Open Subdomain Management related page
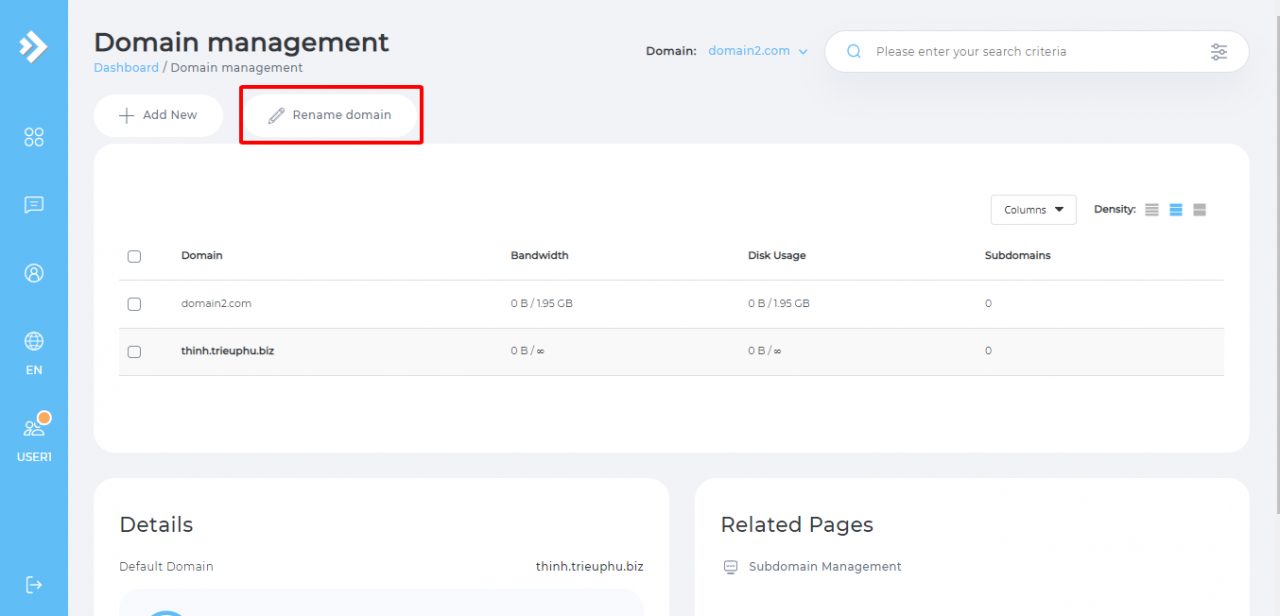The image size is (1280, 616). (x=824, y=567)
